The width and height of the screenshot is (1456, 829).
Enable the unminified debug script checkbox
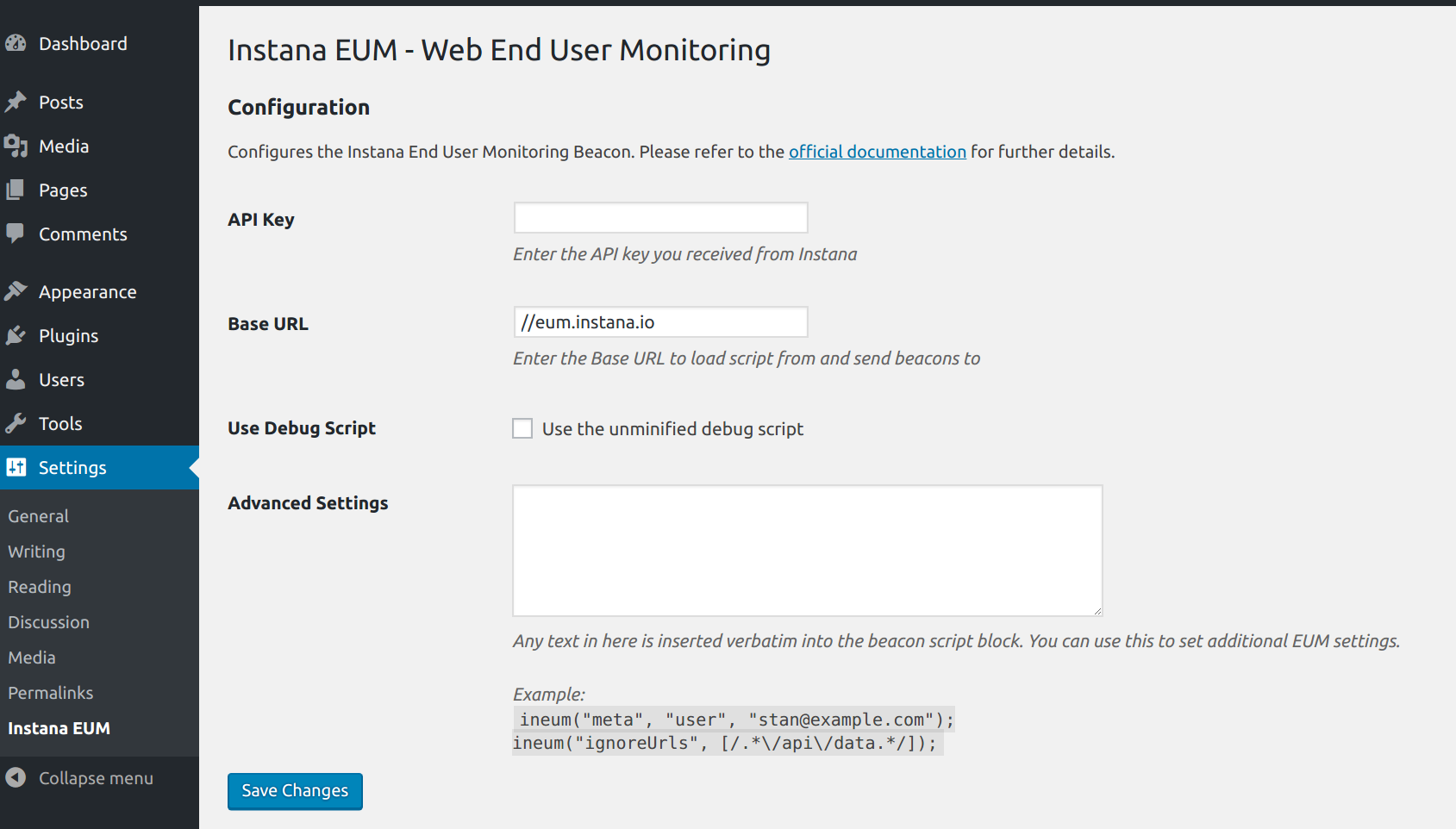pos(522,428)
